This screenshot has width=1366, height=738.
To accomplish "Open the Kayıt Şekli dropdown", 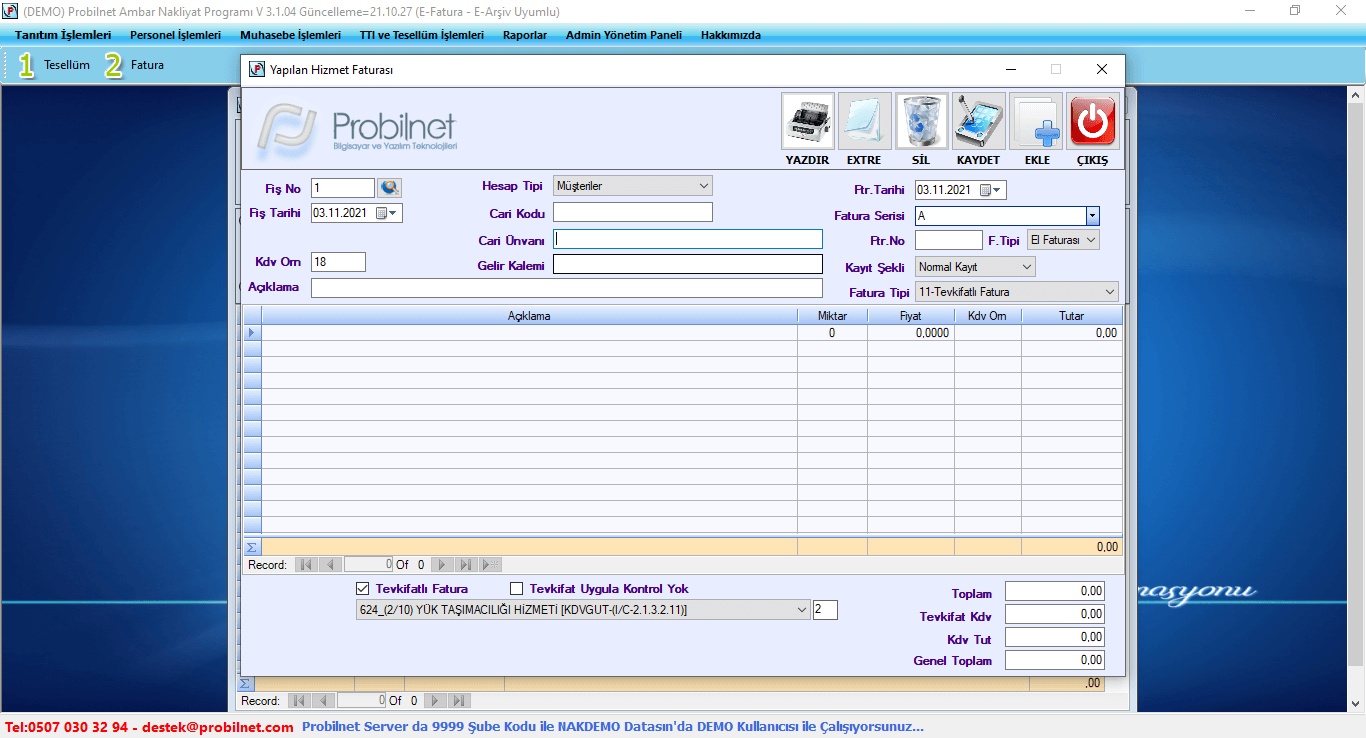I will coord(1026,267).
